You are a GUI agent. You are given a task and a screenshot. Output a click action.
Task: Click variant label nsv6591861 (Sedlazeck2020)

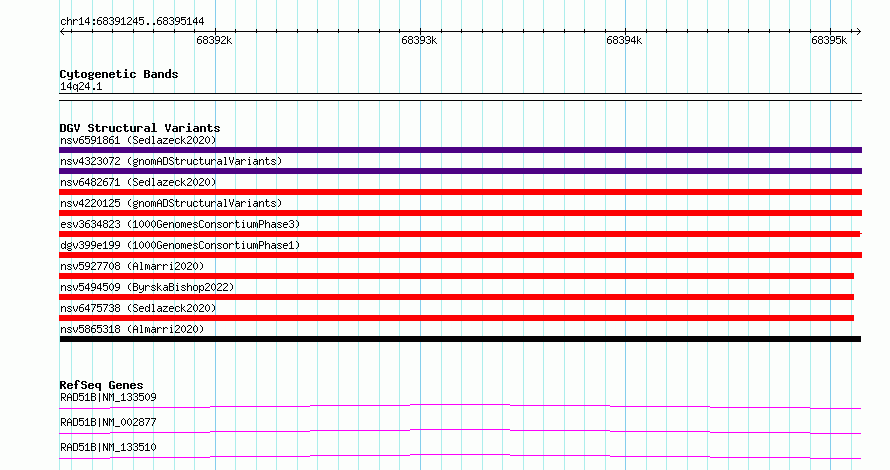pyautogui.click(x=138, y=140)
